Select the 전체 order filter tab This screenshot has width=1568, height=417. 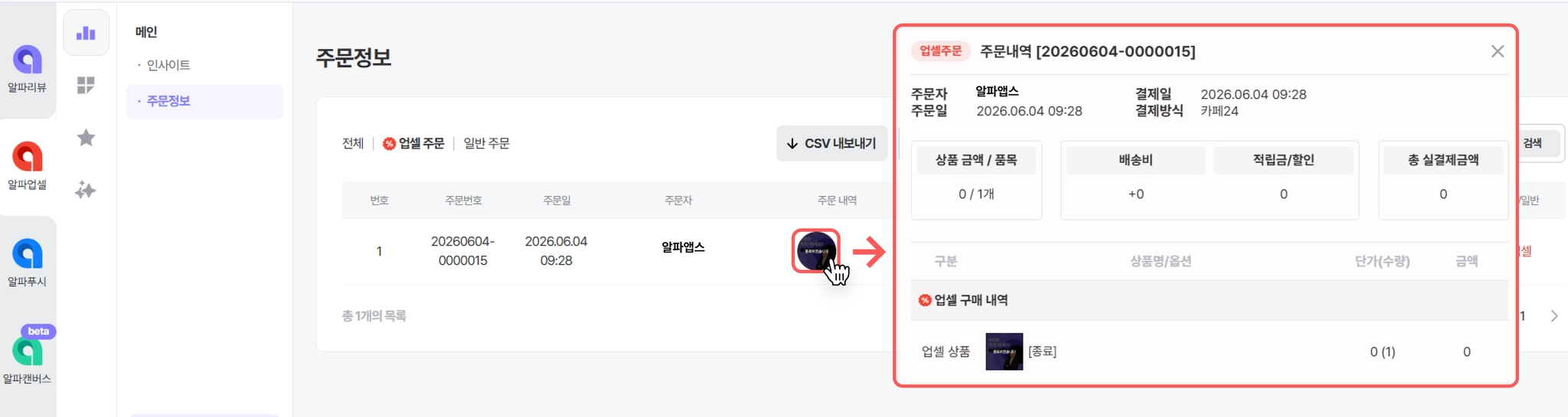click(x=353, y=143)
